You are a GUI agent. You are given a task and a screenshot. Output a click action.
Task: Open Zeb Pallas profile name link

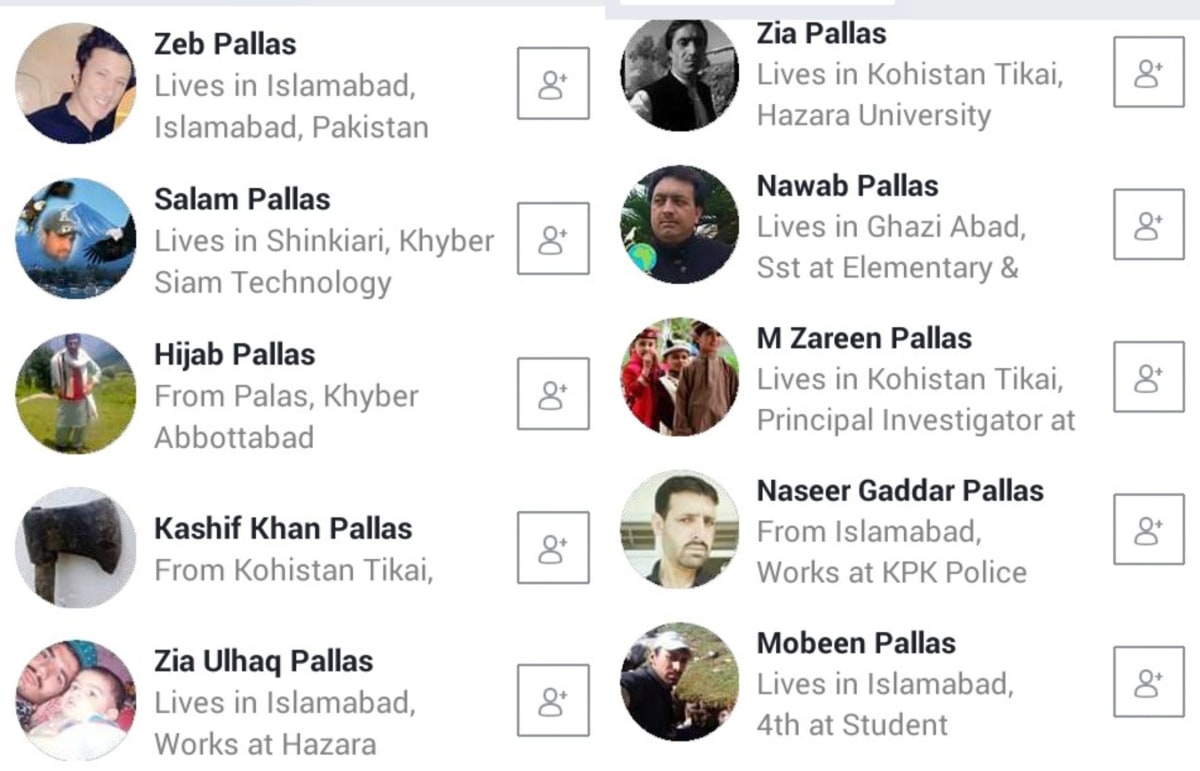tap(225, 44)
